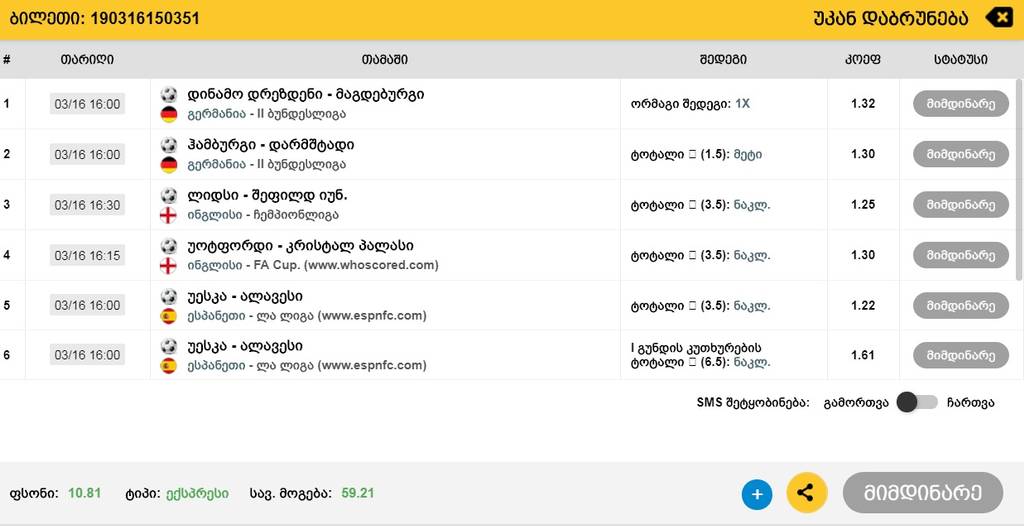Click match title ლიდსი - შეფილდ იუნ.
This screenshot has width=1024, height=526.
click(268, 195)
